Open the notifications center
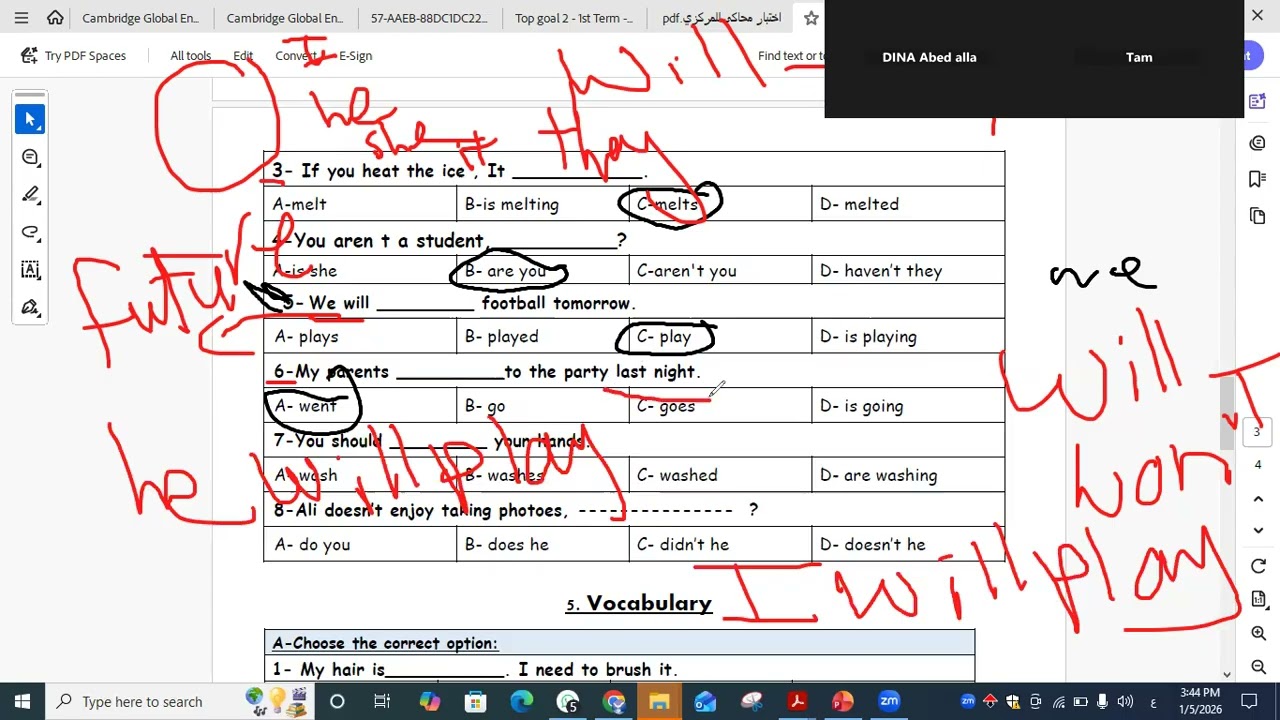 (x=1249, y=702)
